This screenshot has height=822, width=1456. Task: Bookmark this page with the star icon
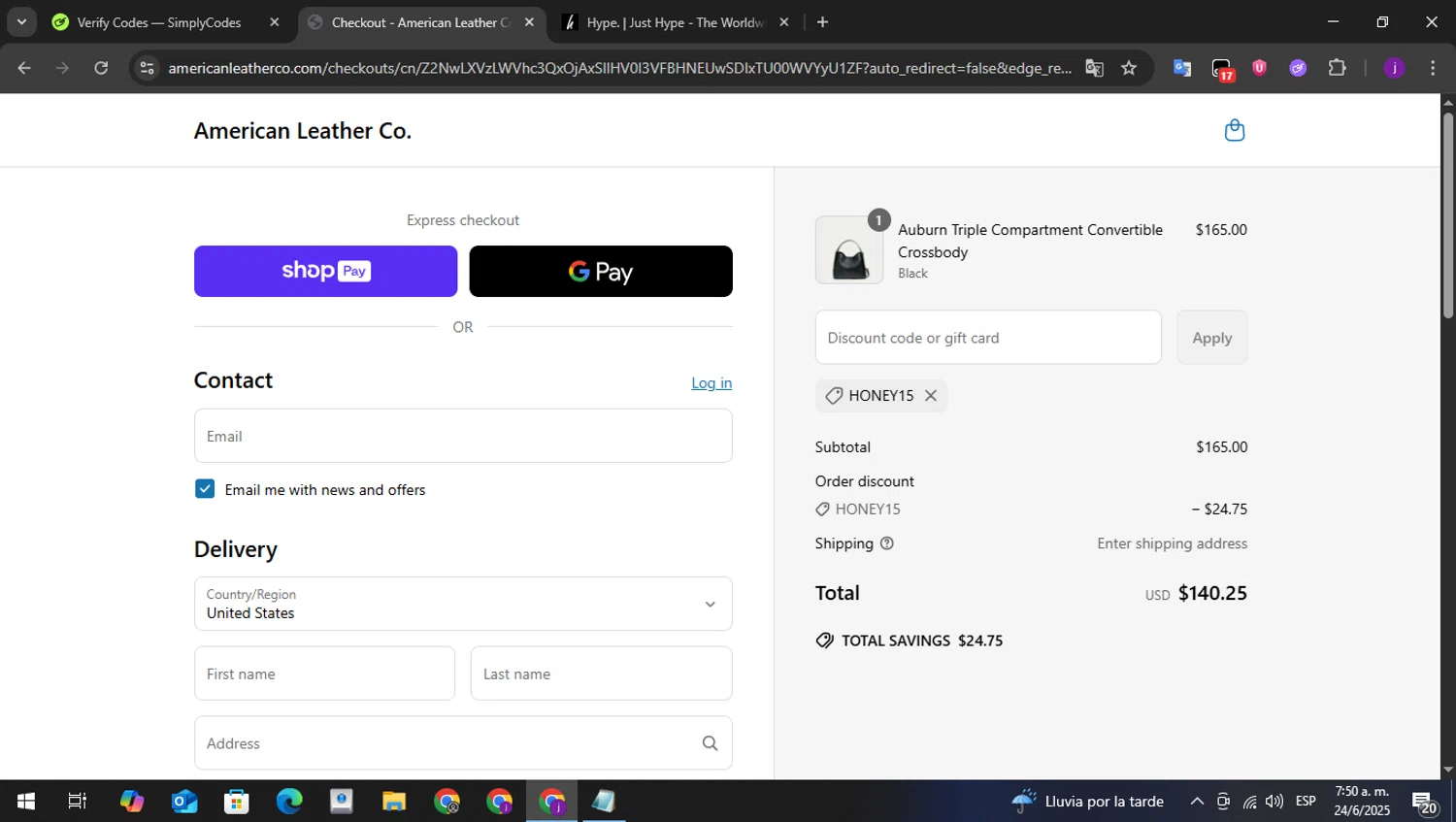click(1128, 68)
